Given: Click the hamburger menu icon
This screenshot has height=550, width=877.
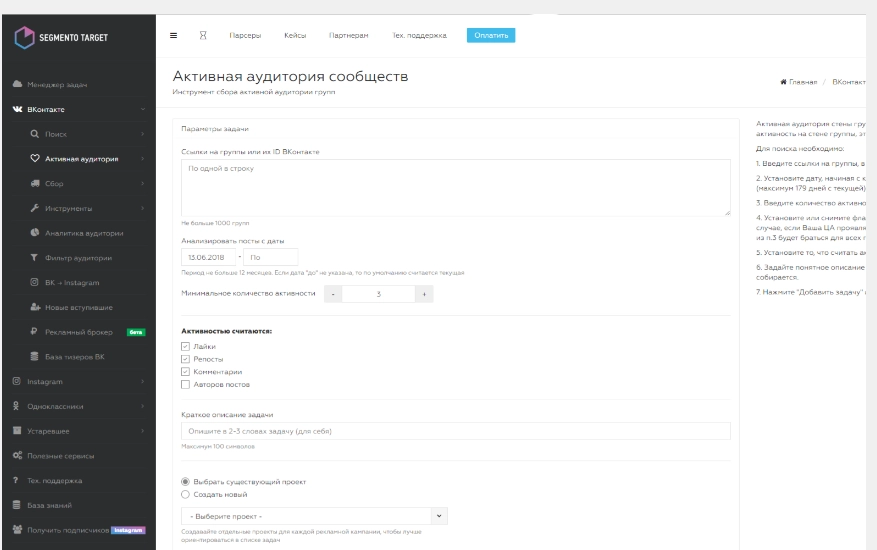Looking at the screenshot, I should [x=173, y=35].
